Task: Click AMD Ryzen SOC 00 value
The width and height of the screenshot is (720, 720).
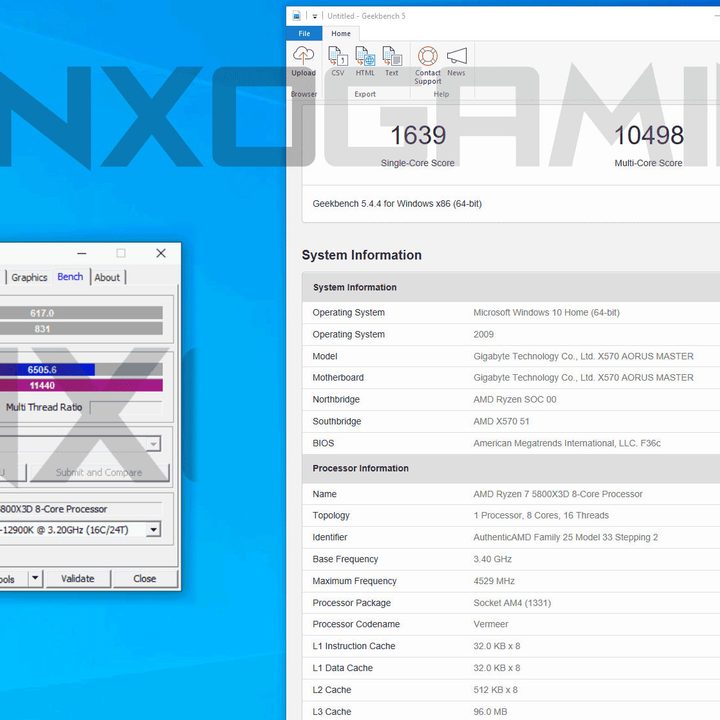Action: pos(515,399)
